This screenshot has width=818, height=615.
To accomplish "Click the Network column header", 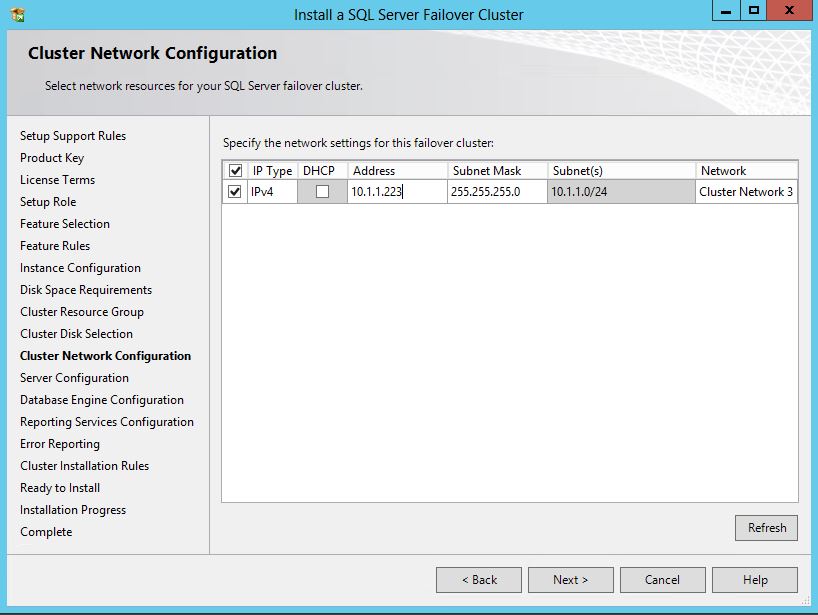I will pos(746,171).
